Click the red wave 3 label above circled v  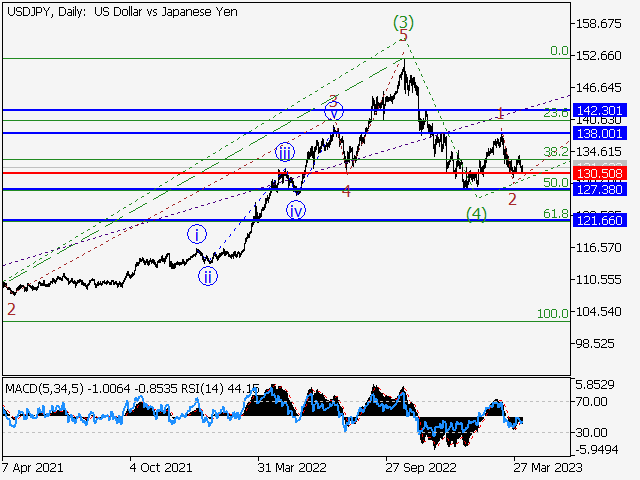tap(333, 100)
